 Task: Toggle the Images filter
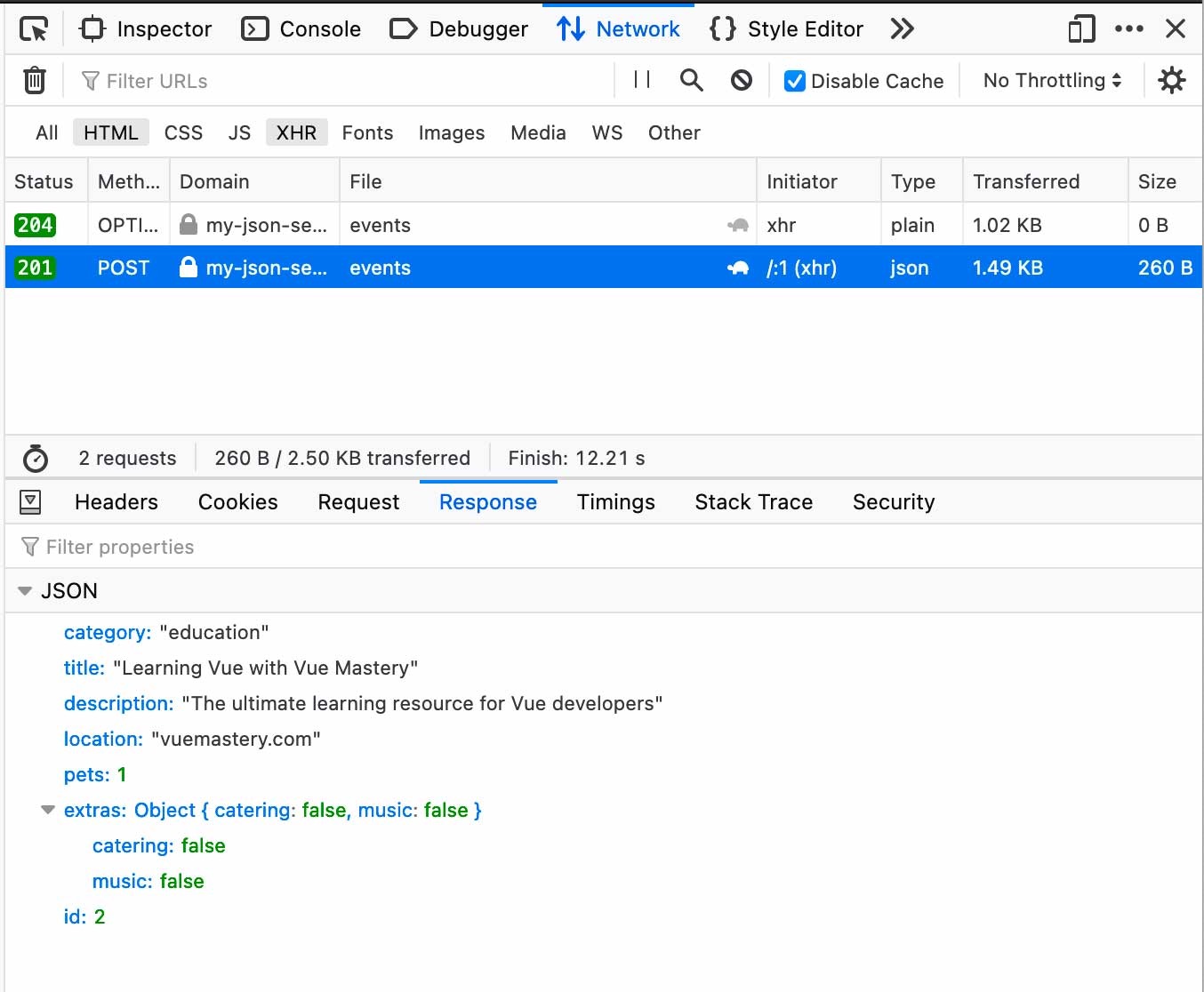[452, 133]
